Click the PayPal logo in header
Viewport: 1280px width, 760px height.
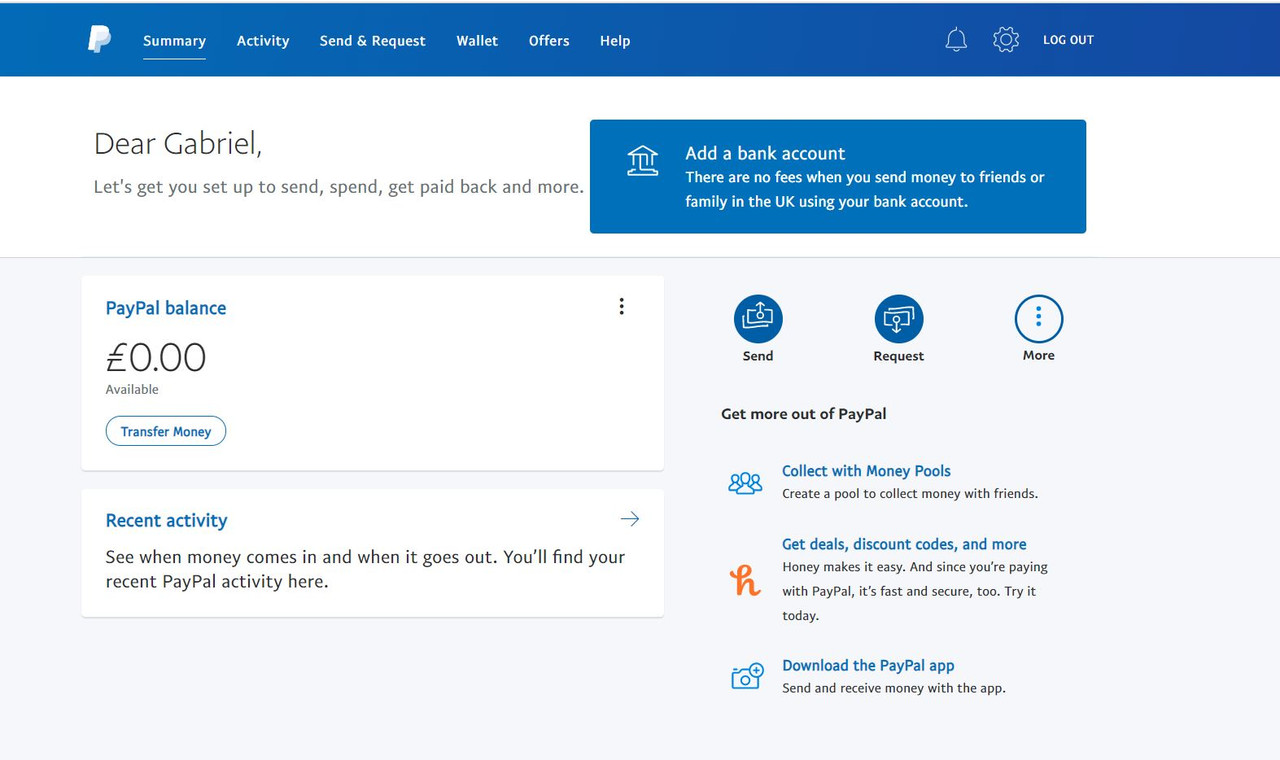click(99, 39)
